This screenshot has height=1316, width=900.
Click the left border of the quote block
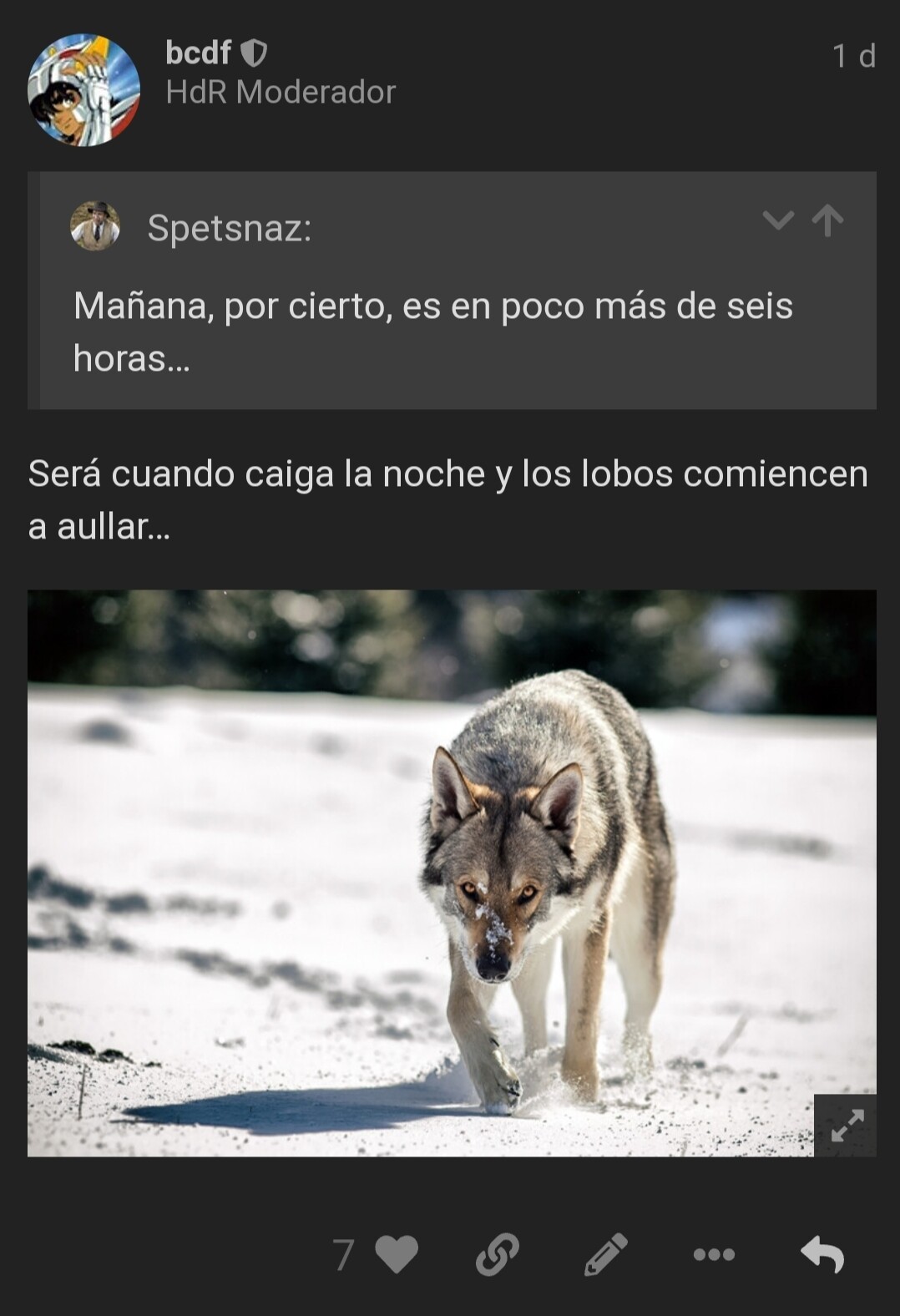[x=33, y=291]
